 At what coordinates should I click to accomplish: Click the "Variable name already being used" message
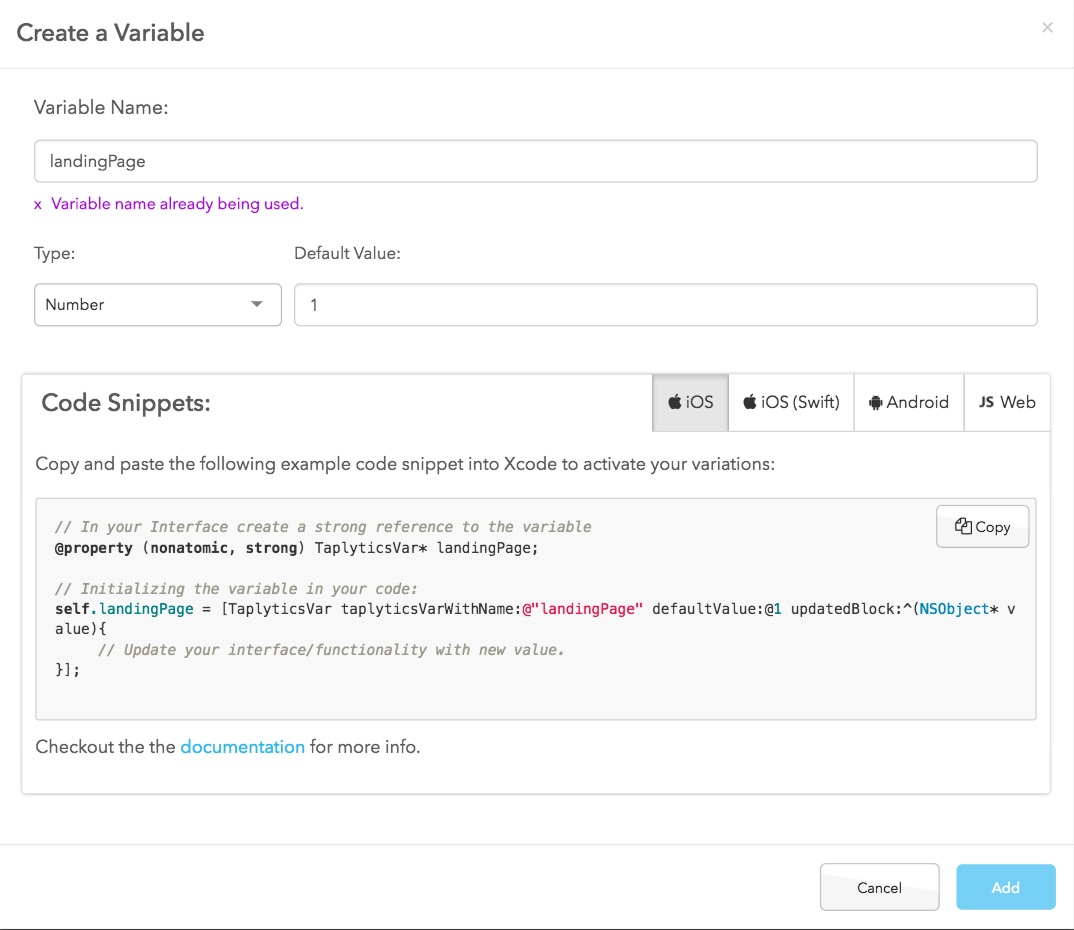tap(176, 204)
